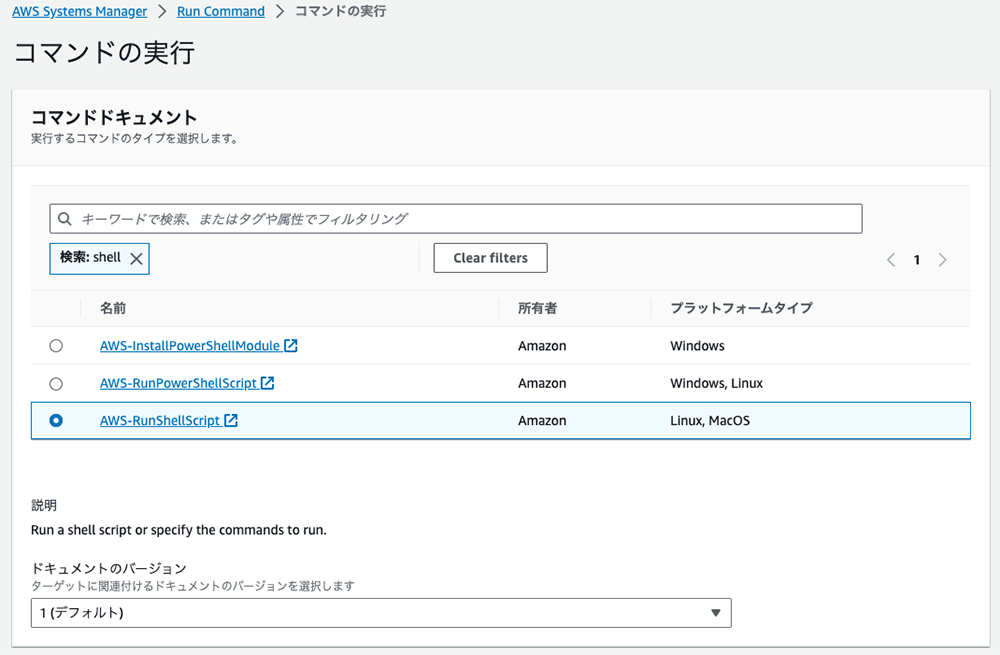The image size is (1000, 655).
Task: Go to previous page using left chevron
Action: pyautogui.click(x=890, y=259)
